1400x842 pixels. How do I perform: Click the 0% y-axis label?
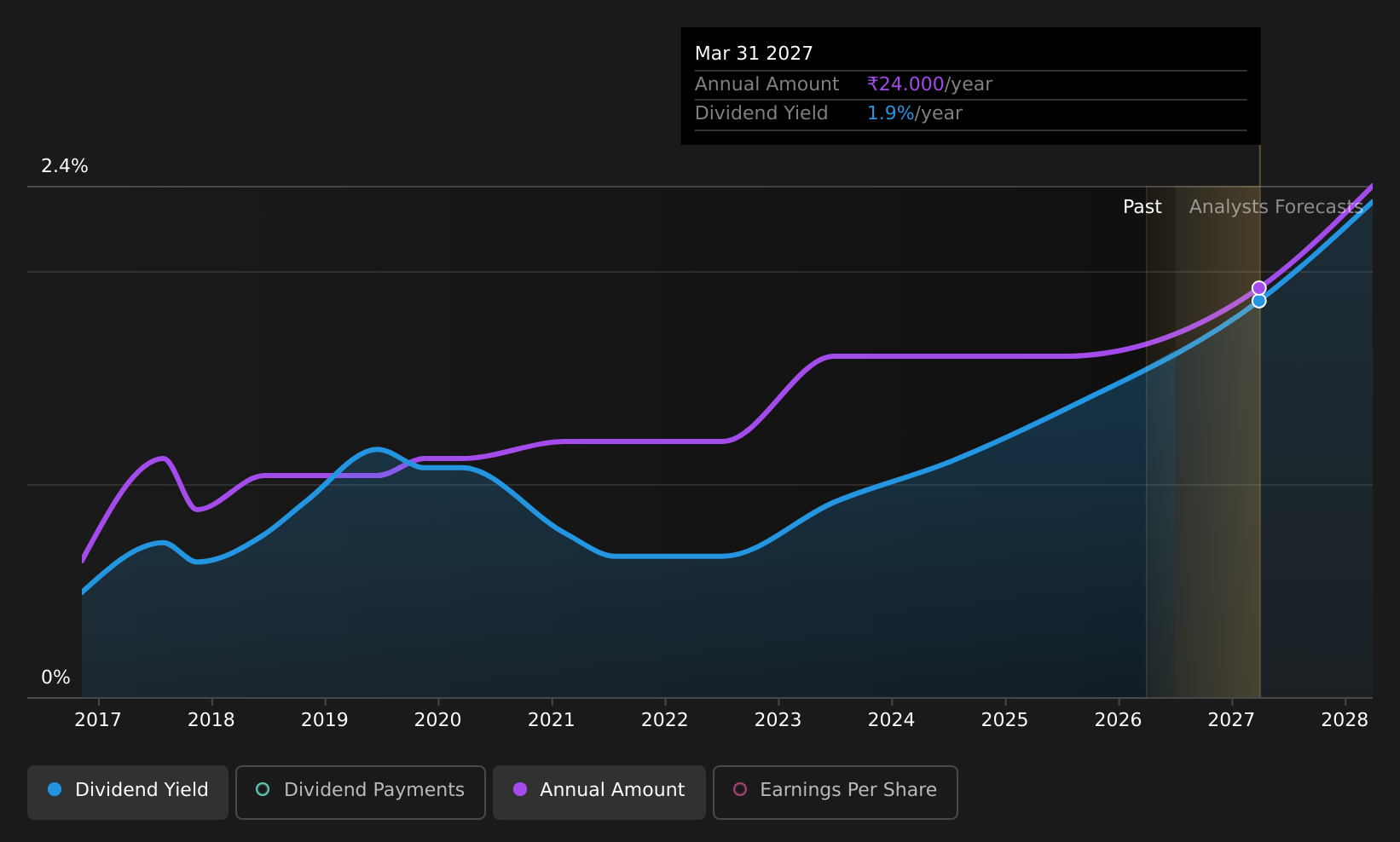(56, 678)
